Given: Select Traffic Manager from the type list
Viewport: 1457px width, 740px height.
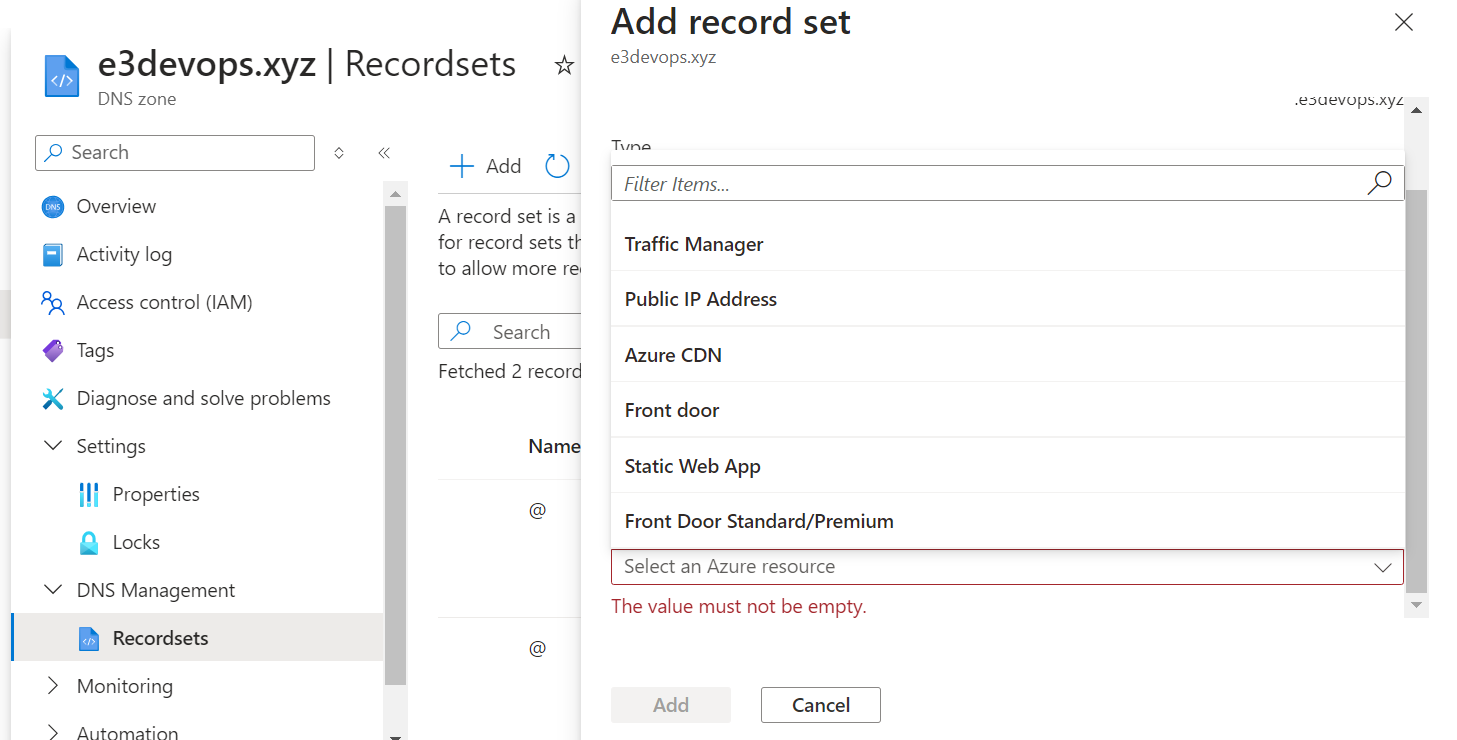Looking at the screenshot, I should tap(693, 243).
